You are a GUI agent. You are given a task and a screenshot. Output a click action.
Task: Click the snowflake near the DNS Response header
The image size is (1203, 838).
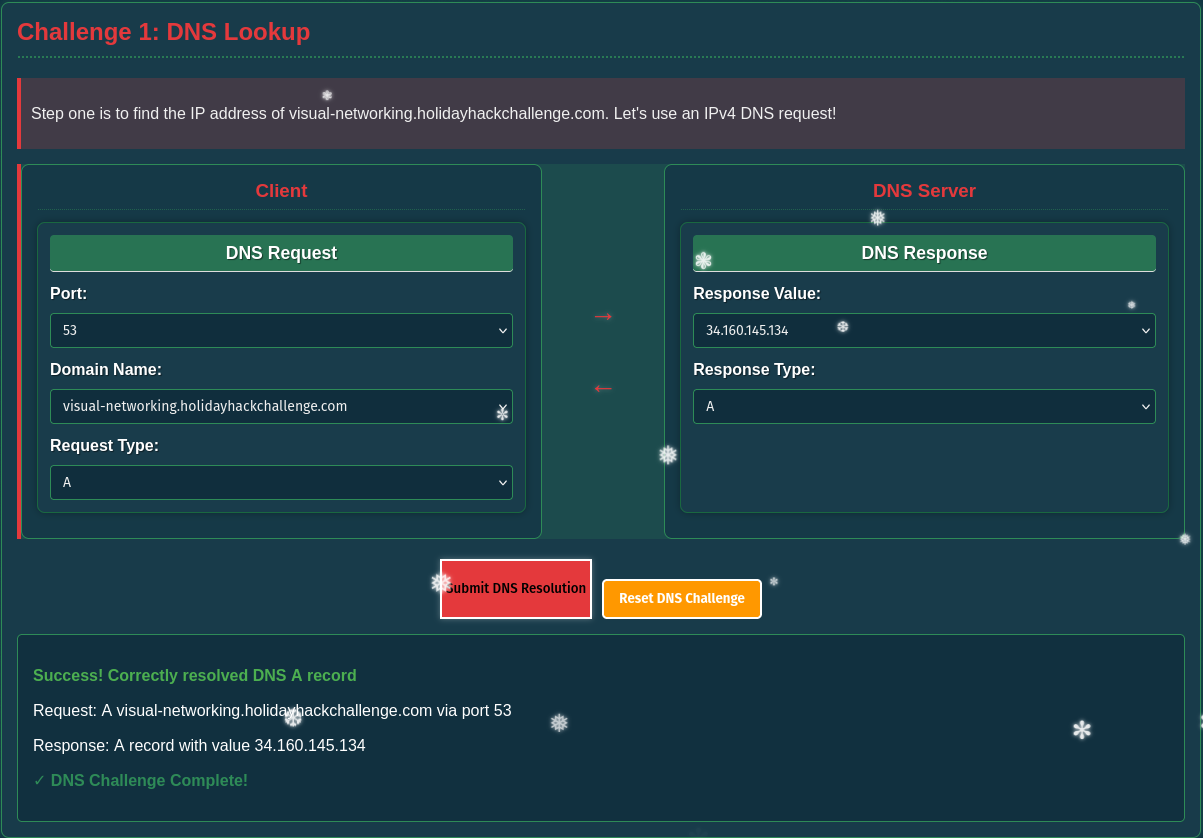(703, 259)
